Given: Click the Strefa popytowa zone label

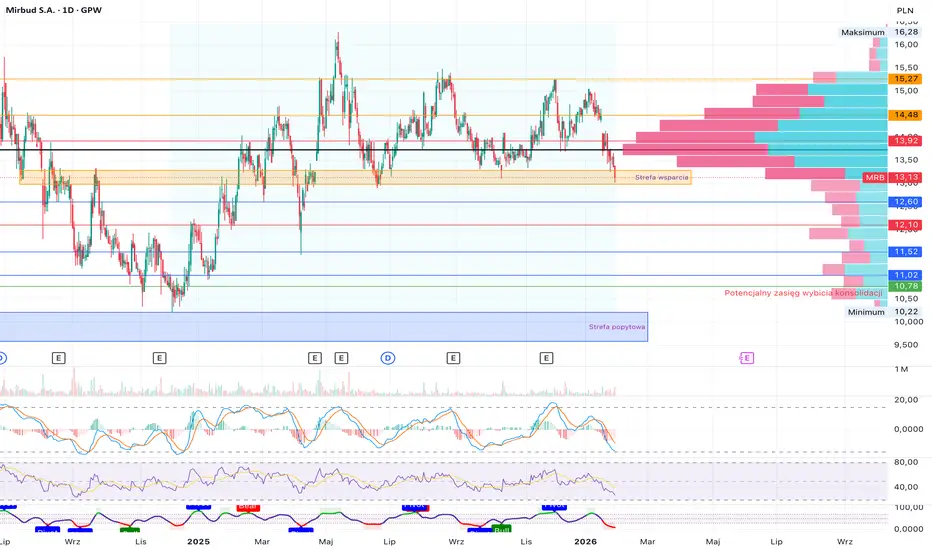Looking at the screenshot, I should (617, 327).
